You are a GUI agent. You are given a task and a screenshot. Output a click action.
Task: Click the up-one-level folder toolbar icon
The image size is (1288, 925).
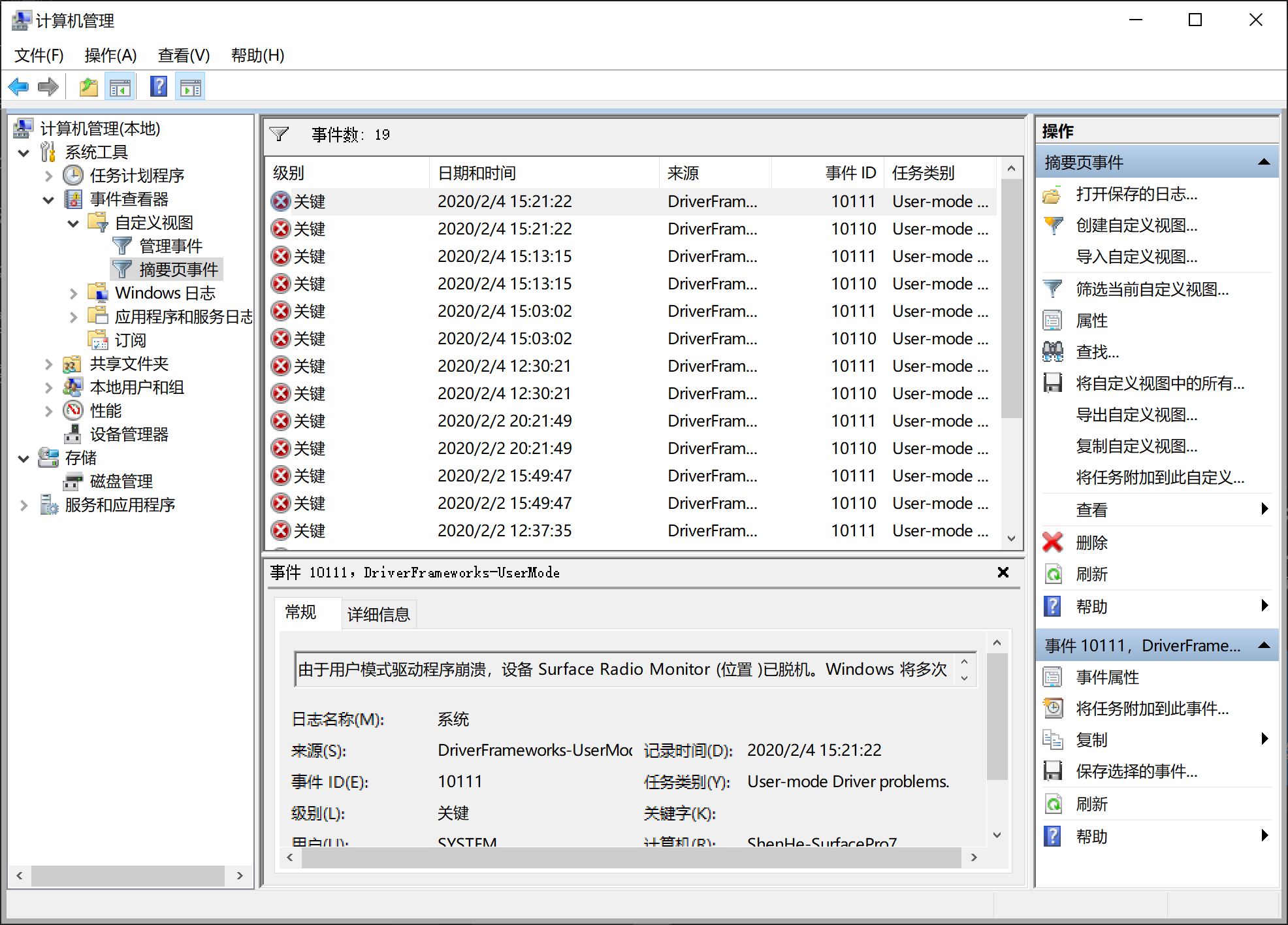click(x=88, y=87)
